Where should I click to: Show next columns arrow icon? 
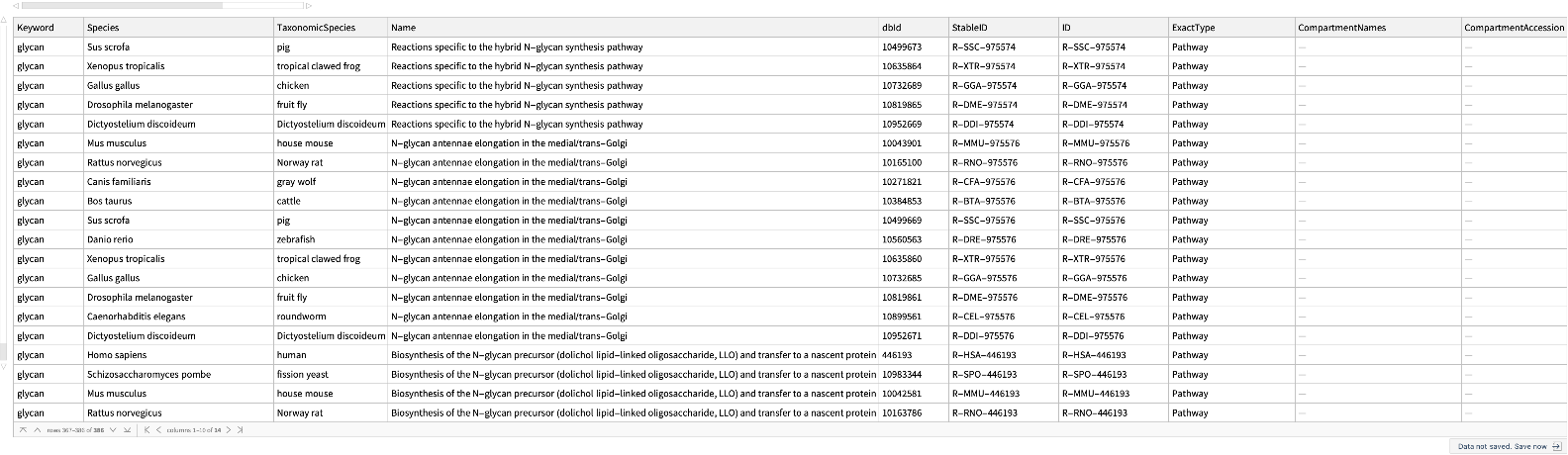click(229, 430)
